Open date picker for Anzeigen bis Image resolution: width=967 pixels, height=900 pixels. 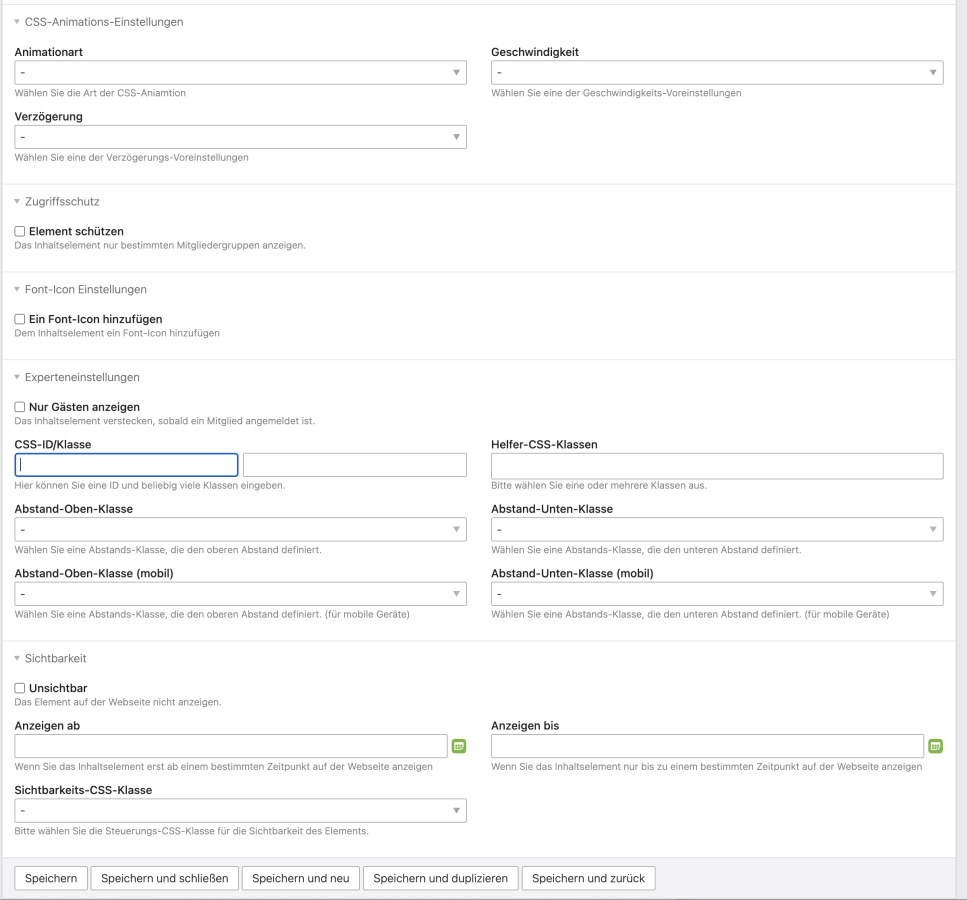point(936,746)
